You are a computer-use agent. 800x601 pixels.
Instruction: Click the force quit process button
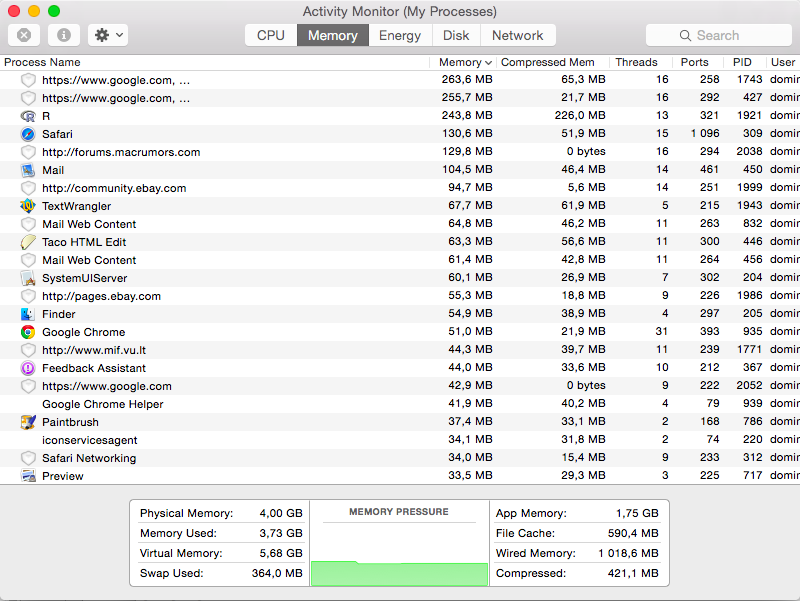[x=24, y=35]
